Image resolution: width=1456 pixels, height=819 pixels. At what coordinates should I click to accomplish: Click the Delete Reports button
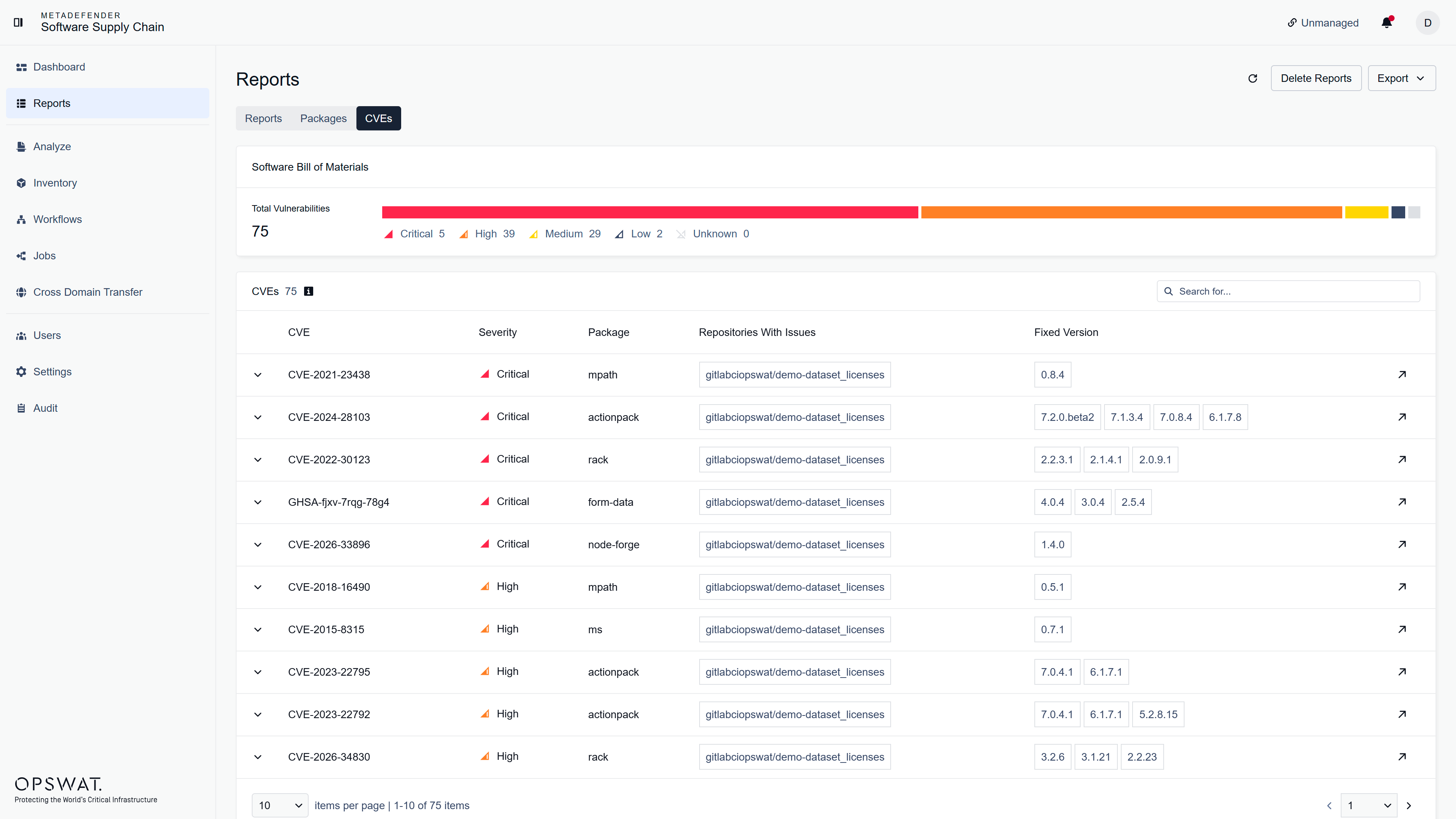1316,78
